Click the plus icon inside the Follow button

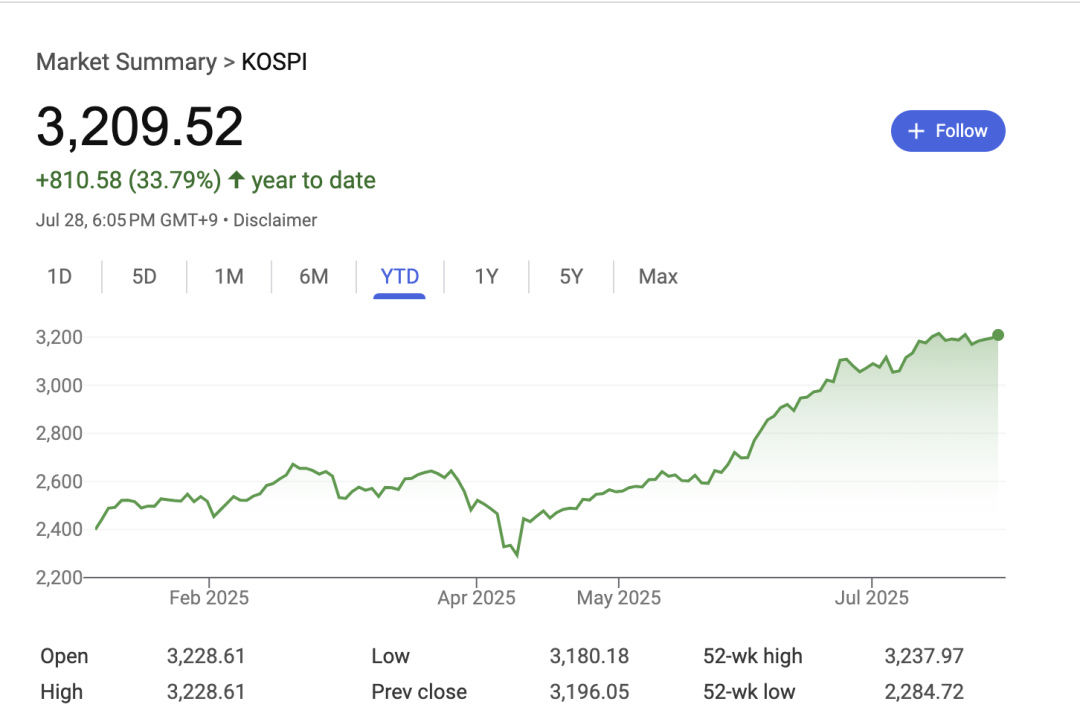pos(916,130)
